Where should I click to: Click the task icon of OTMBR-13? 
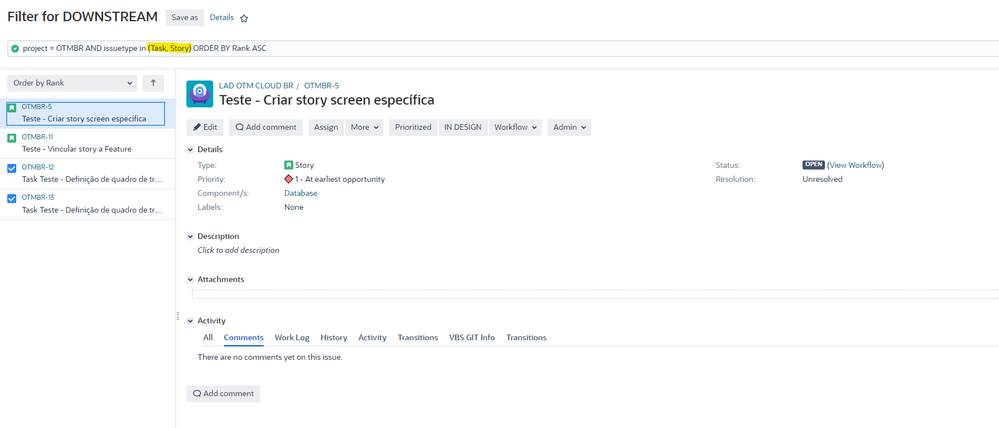pyautogui.click(x=11, y=199)
